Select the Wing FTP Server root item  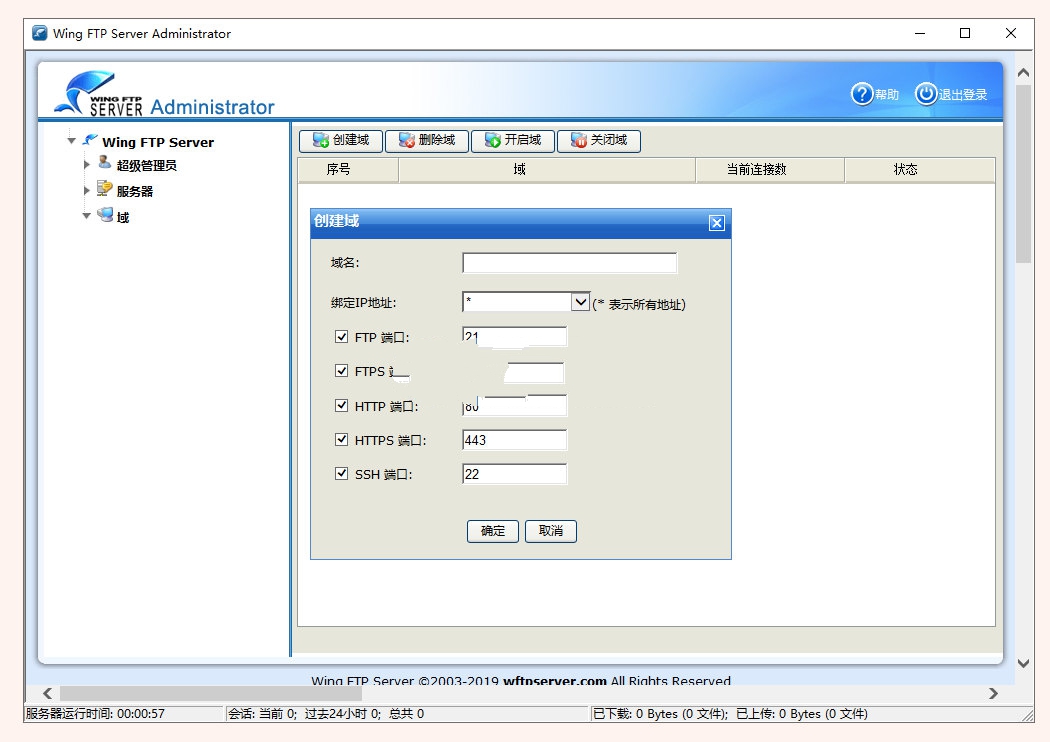click(x=157, y=142)
